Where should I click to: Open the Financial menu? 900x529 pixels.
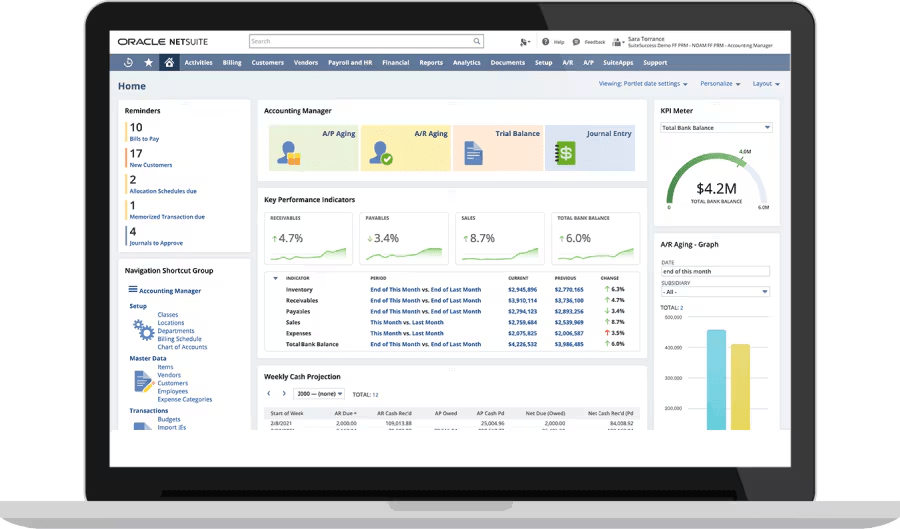tap(395, 62)
